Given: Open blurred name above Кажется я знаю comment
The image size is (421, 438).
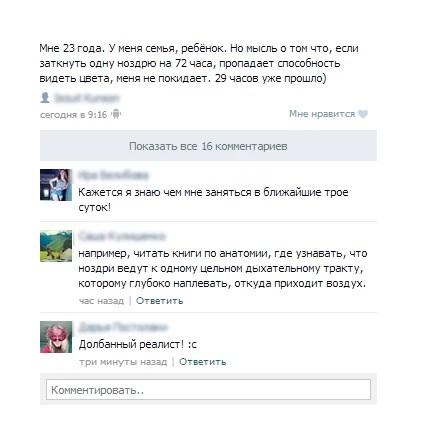Looking at the screenshot, I should pyautogui.click(x=113, y=175).
